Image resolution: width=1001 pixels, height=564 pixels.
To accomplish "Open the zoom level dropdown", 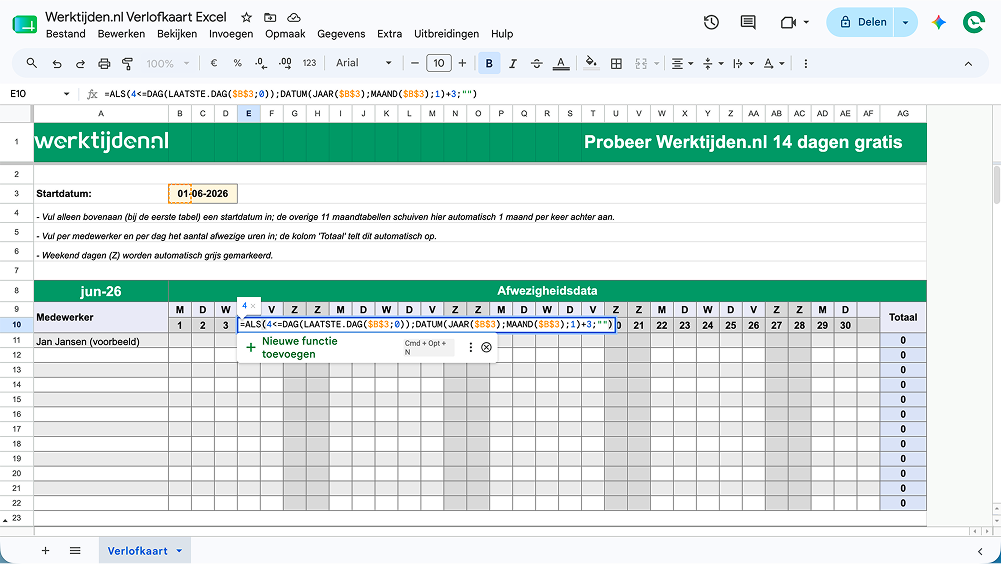I will point(168,63).
